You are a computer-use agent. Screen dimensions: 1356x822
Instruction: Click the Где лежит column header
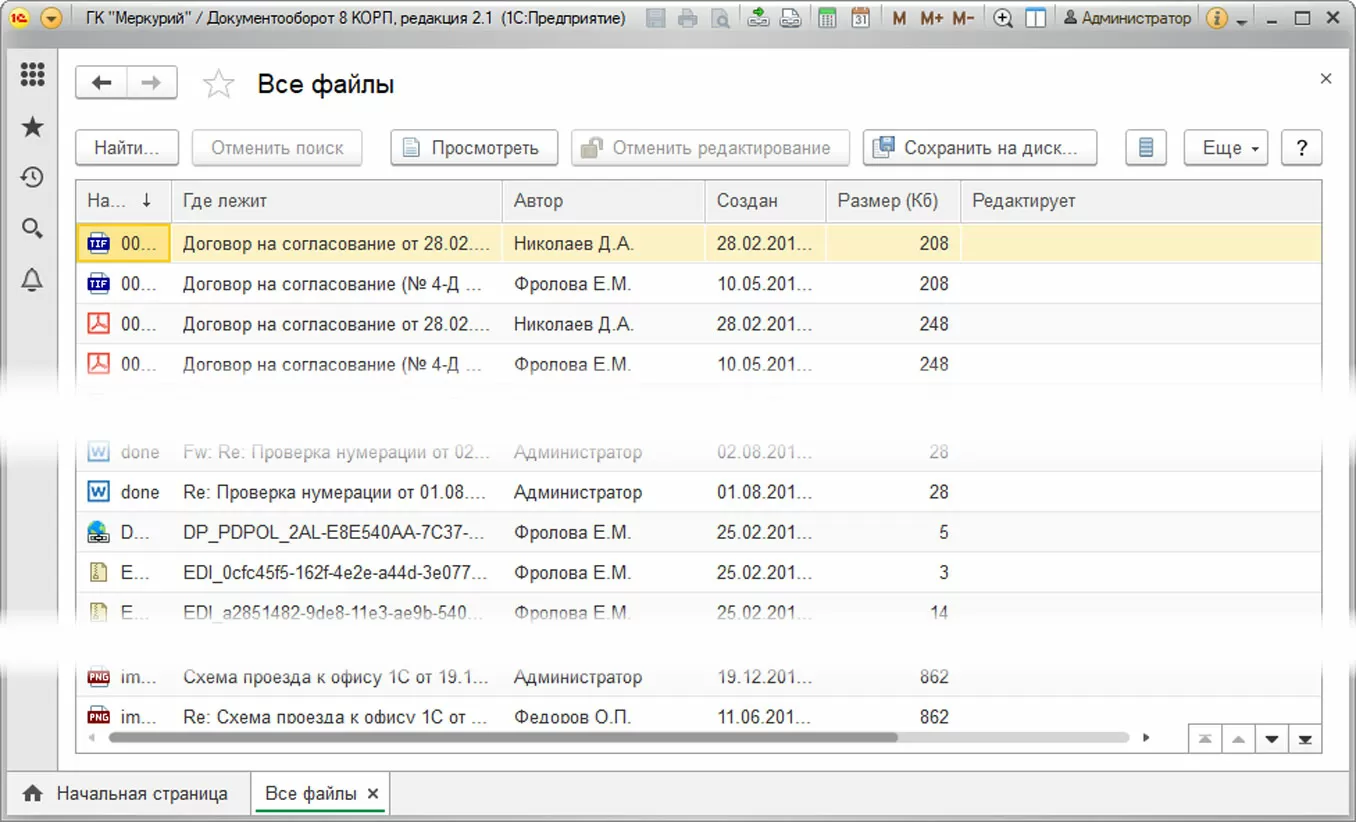[336, 201]
